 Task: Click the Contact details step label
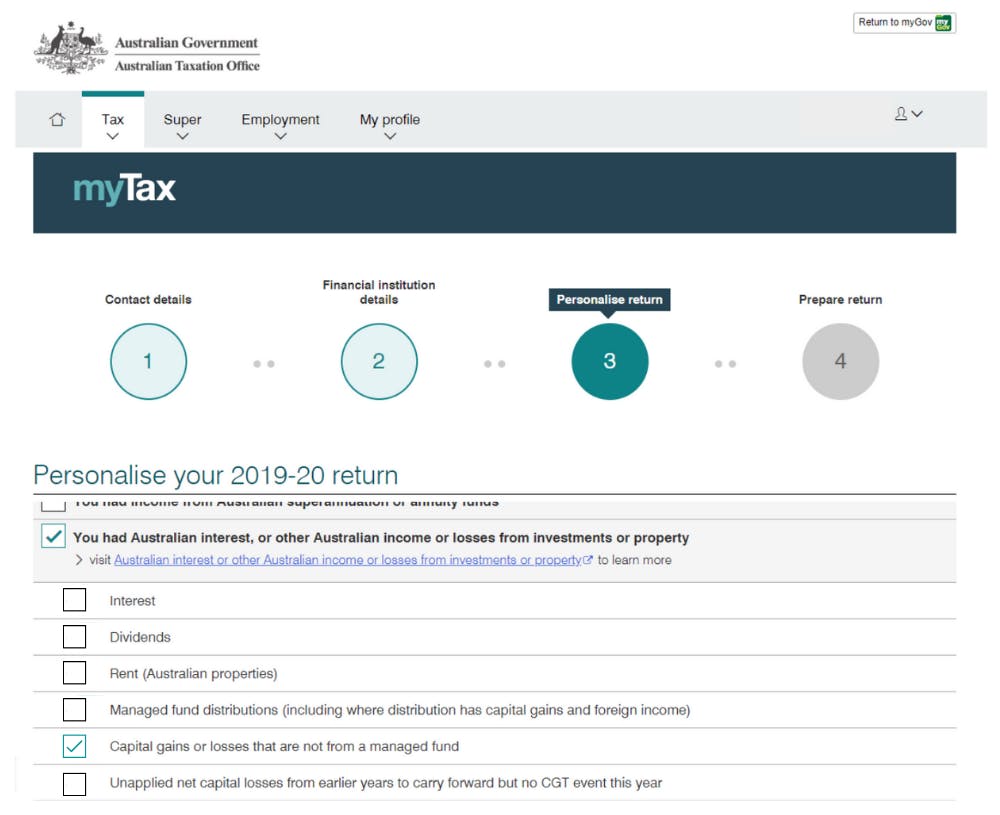click(148, 300)
